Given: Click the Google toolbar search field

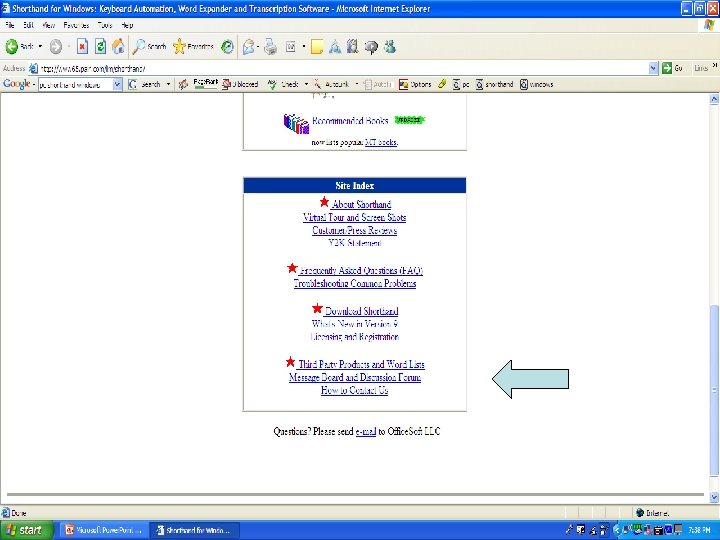Looking at the screenshot, I should (x=75, y=84).
